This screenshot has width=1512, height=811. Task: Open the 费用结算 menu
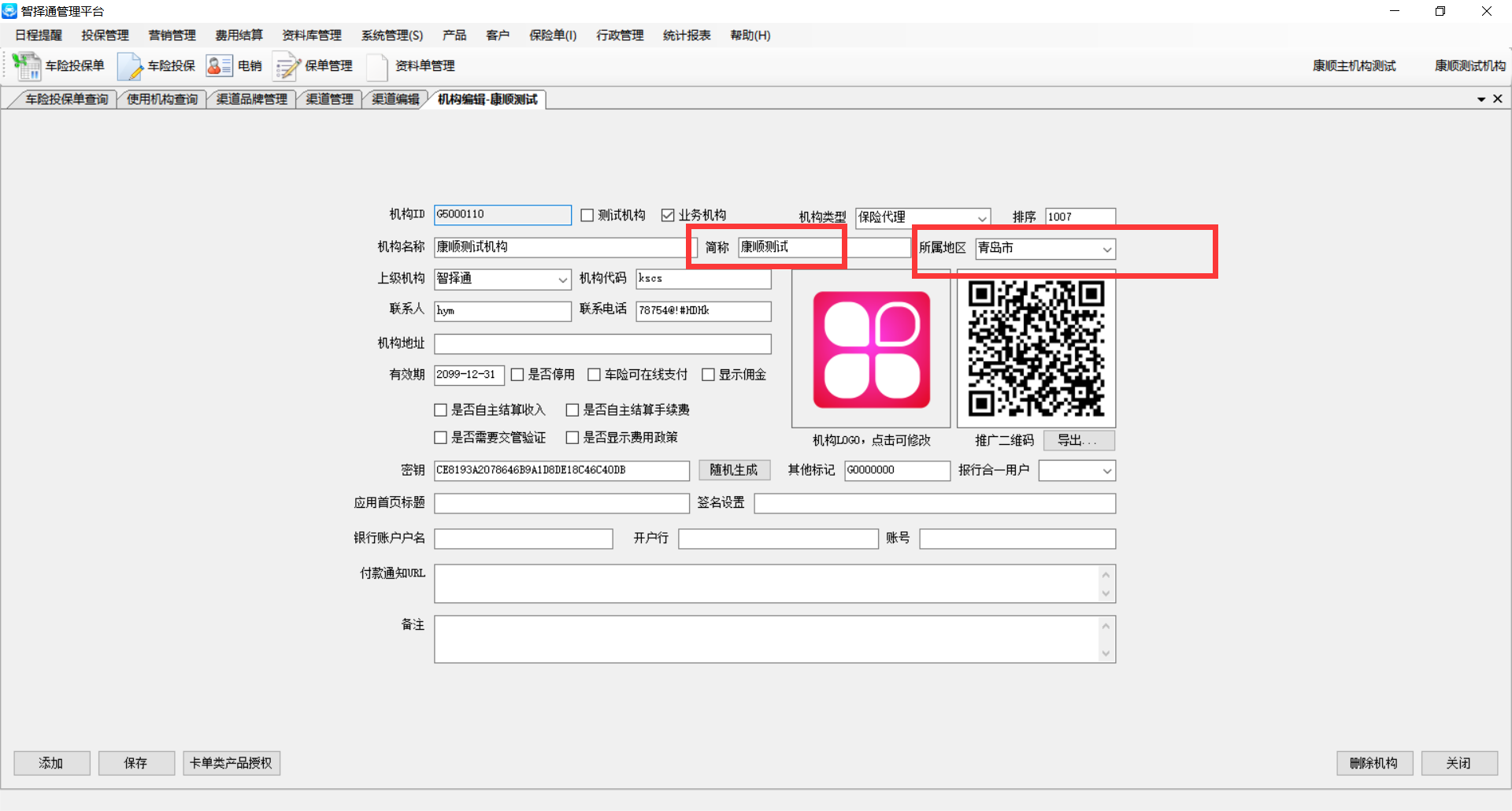pos(239,35)
